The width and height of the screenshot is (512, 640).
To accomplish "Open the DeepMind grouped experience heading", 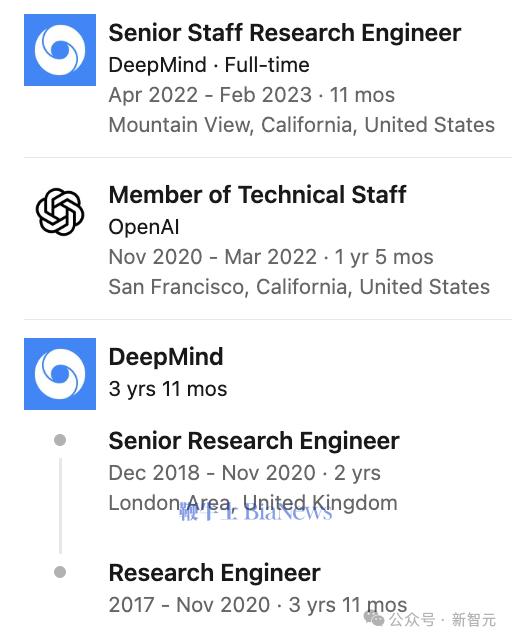I will point(166,356).
